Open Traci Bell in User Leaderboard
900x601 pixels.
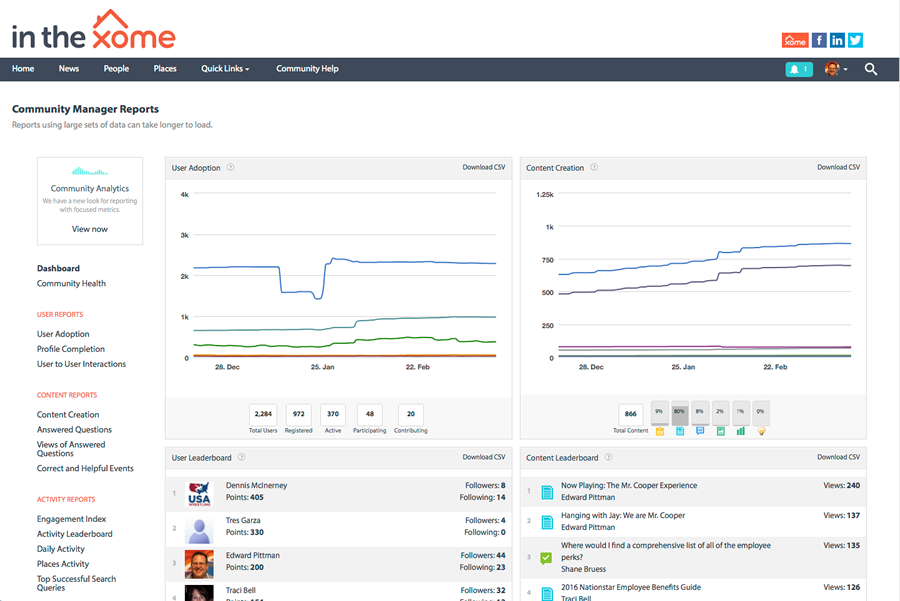[x=240, y=591]
